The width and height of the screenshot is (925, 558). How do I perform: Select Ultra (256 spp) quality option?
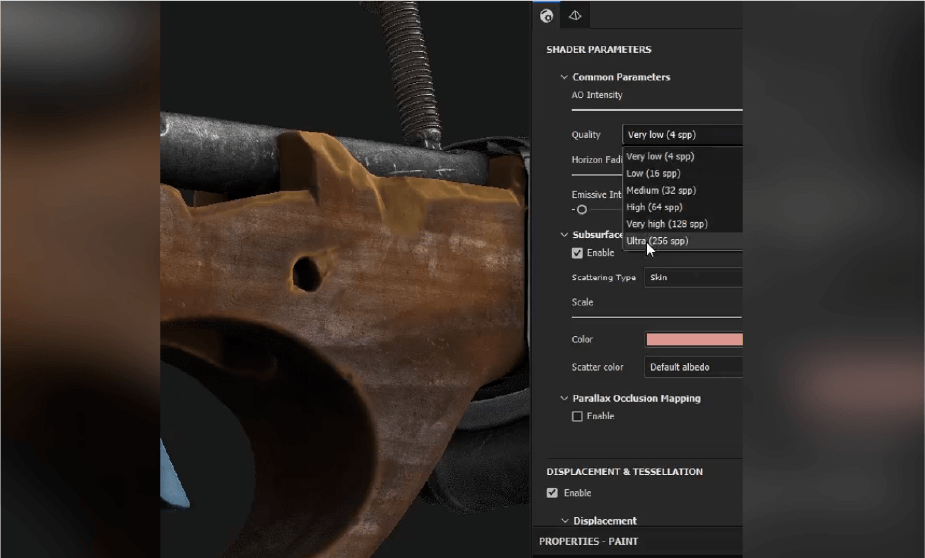(x=658, y=241)
